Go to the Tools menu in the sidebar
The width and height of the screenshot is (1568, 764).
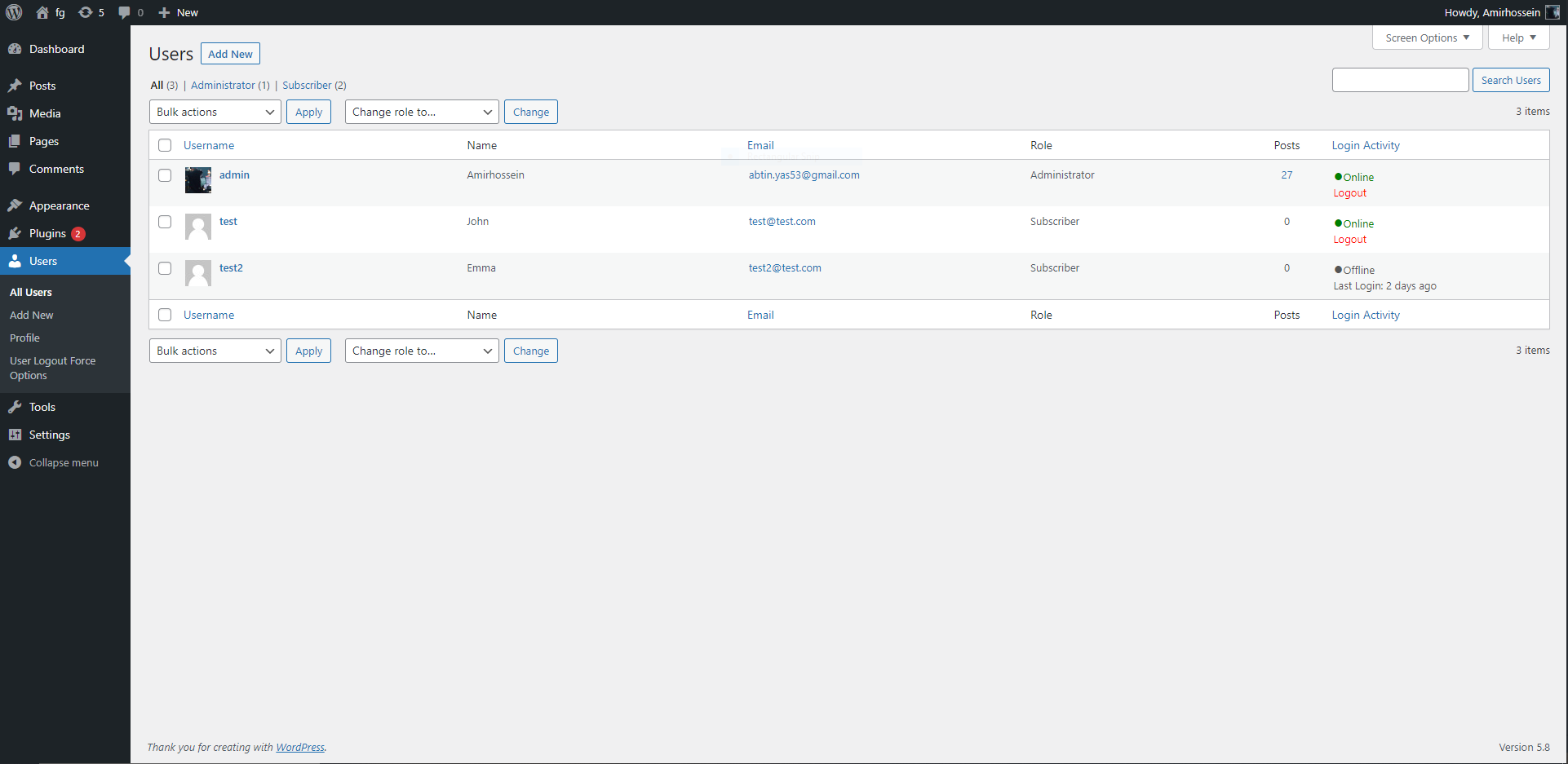[41, 407]
